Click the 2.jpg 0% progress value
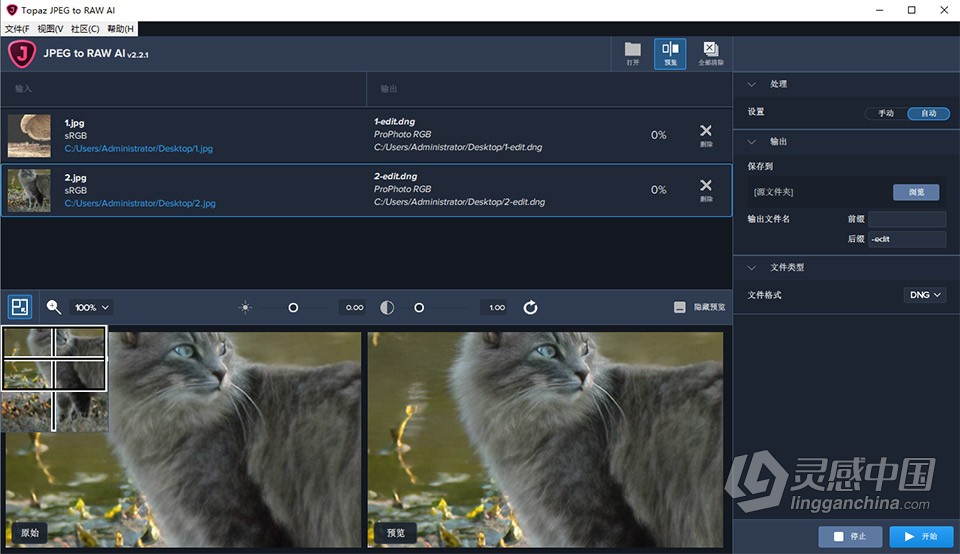Screen dimensions: 960x554 (658, 190)
